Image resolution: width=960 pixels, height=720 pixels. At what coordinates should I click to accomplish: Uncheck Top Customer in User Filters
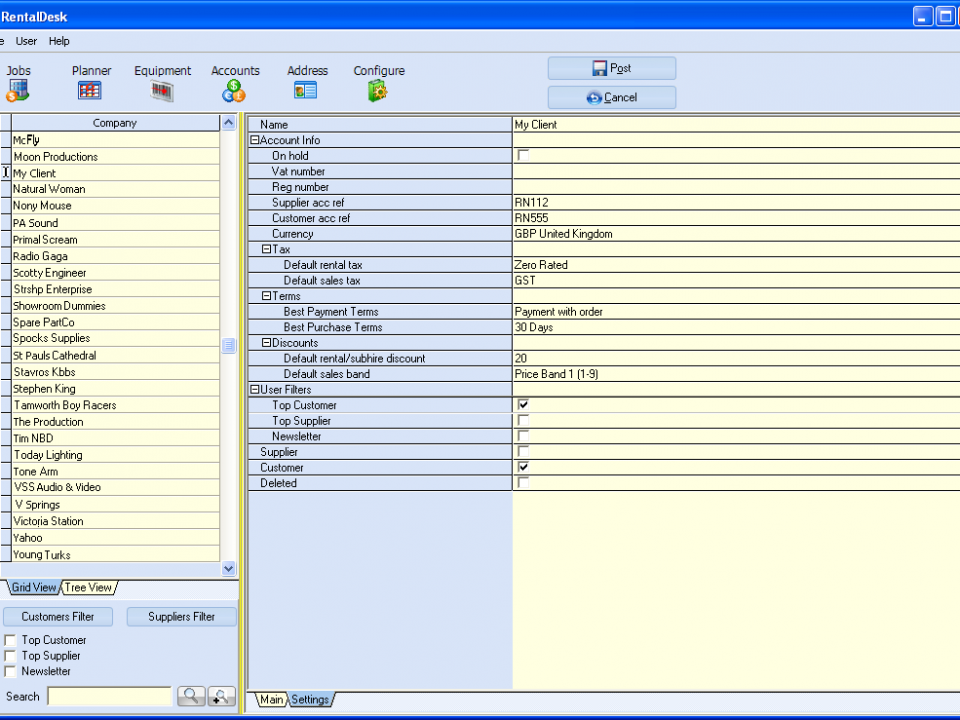tap(523, 405)
